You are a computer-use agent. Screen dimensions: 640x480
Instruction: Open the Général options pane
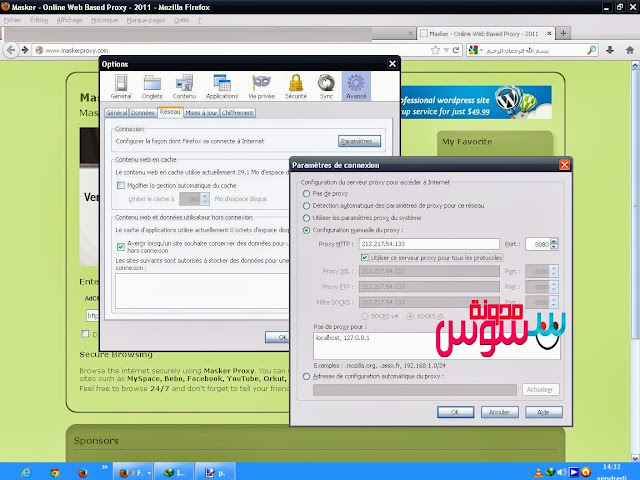121,87
